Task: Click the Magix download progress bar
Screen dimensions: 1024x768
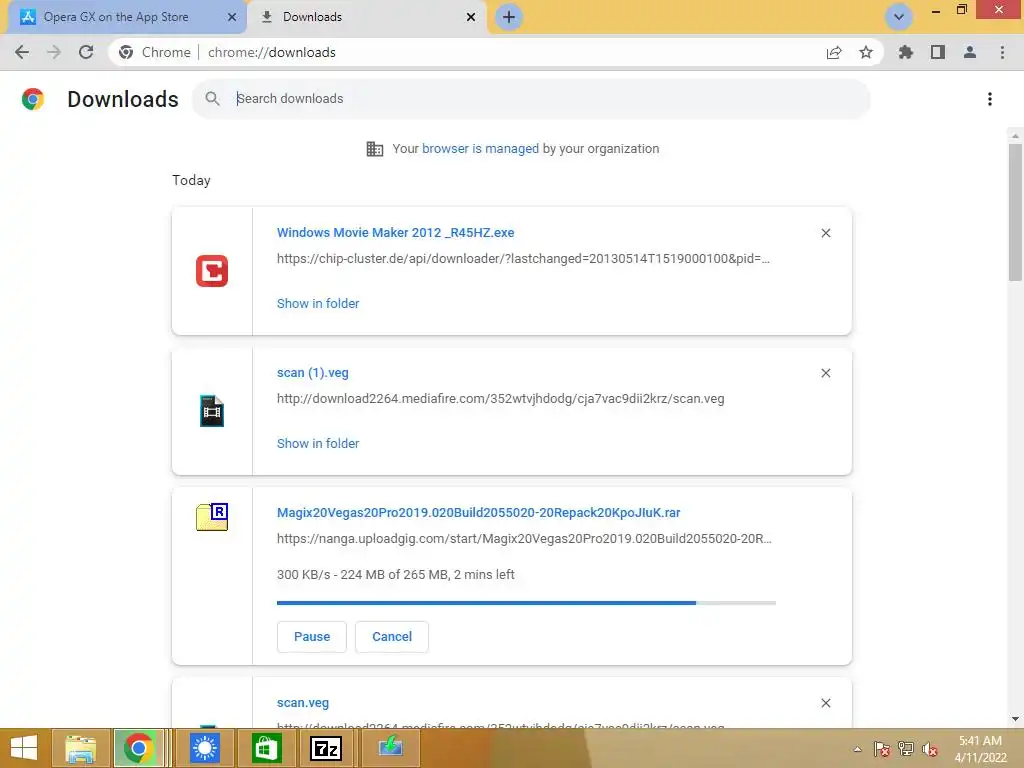Action: (x=526, y=603)
